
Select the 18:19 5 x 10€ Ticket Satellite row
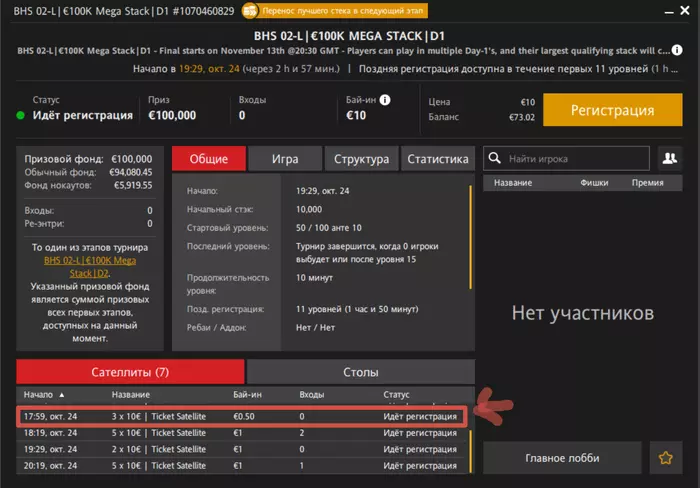[x=242, y=433]
